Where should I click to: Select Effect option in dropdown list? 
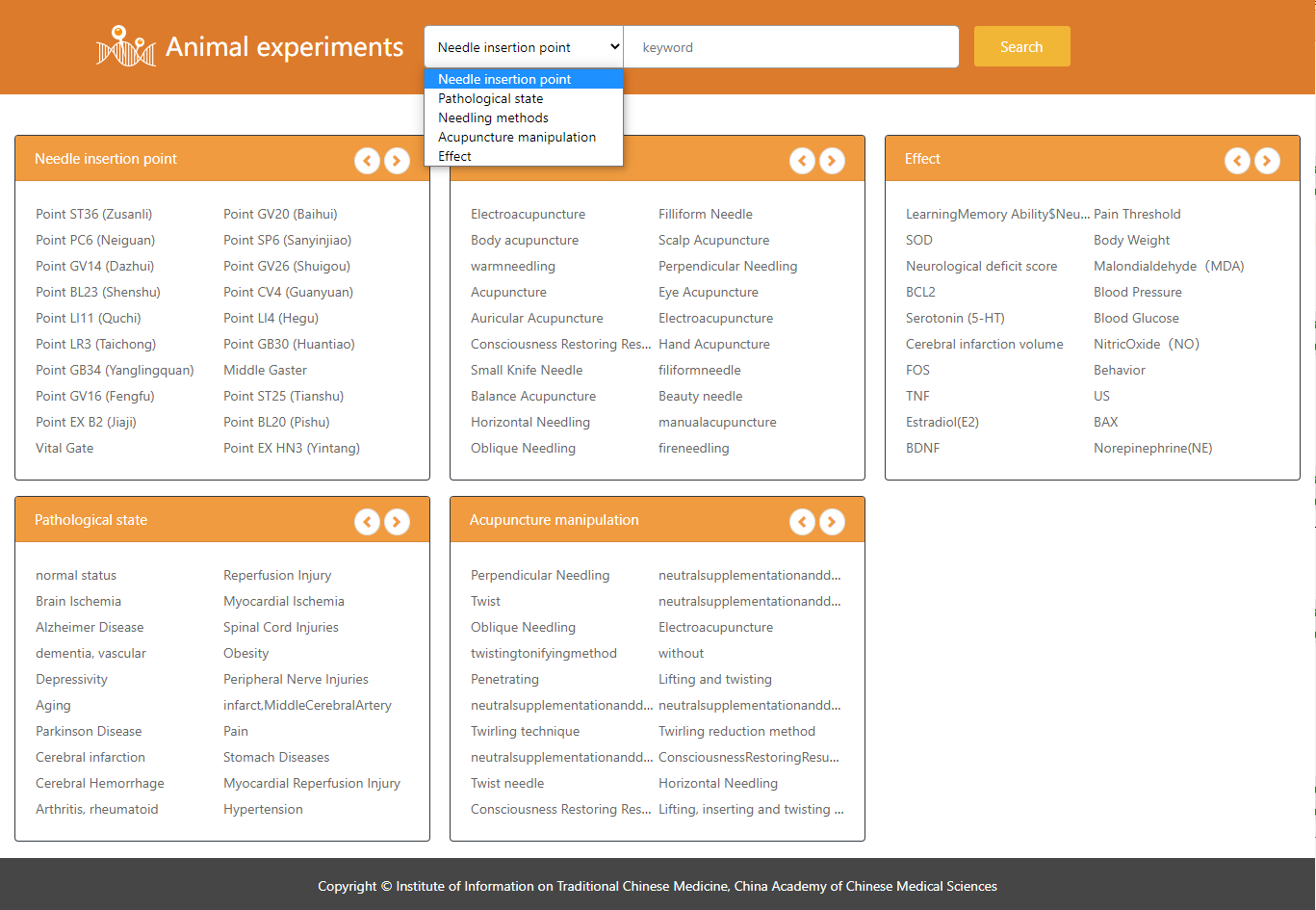pos(454,156)
